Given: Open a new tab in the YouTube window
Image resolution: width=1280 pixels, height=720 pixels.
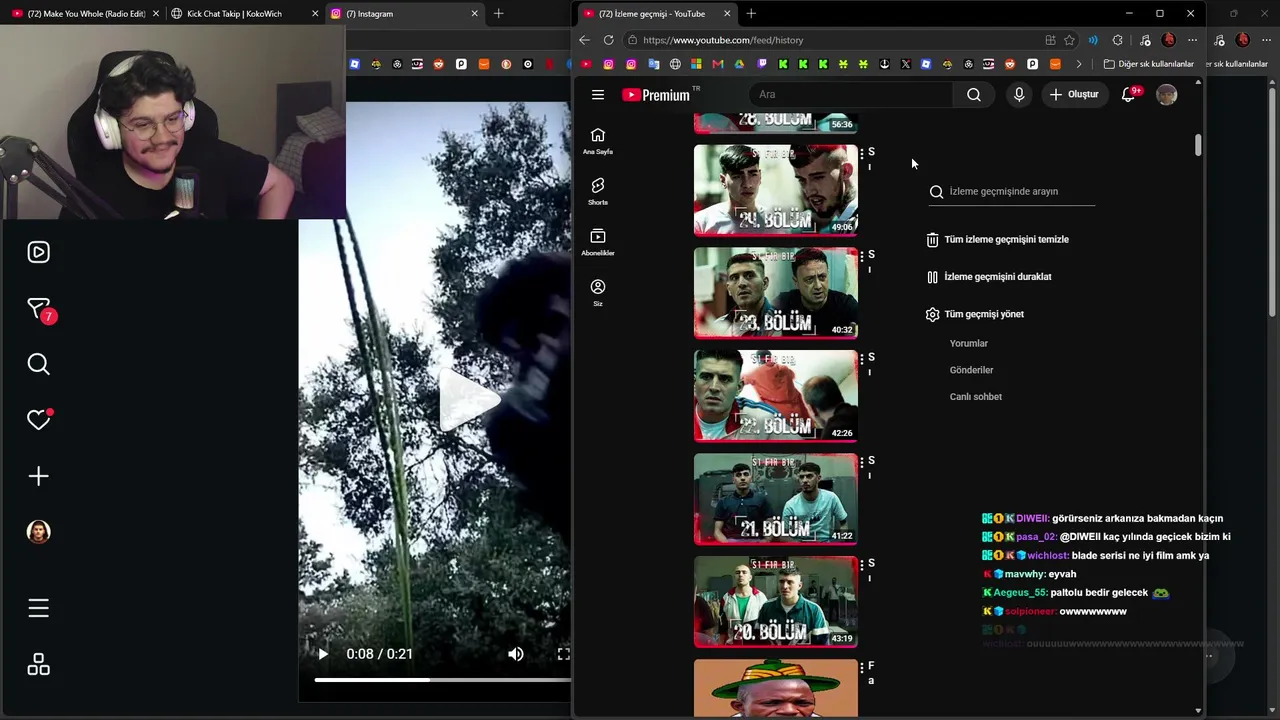Looking at the screenshot, I should [x=751, y=14].
